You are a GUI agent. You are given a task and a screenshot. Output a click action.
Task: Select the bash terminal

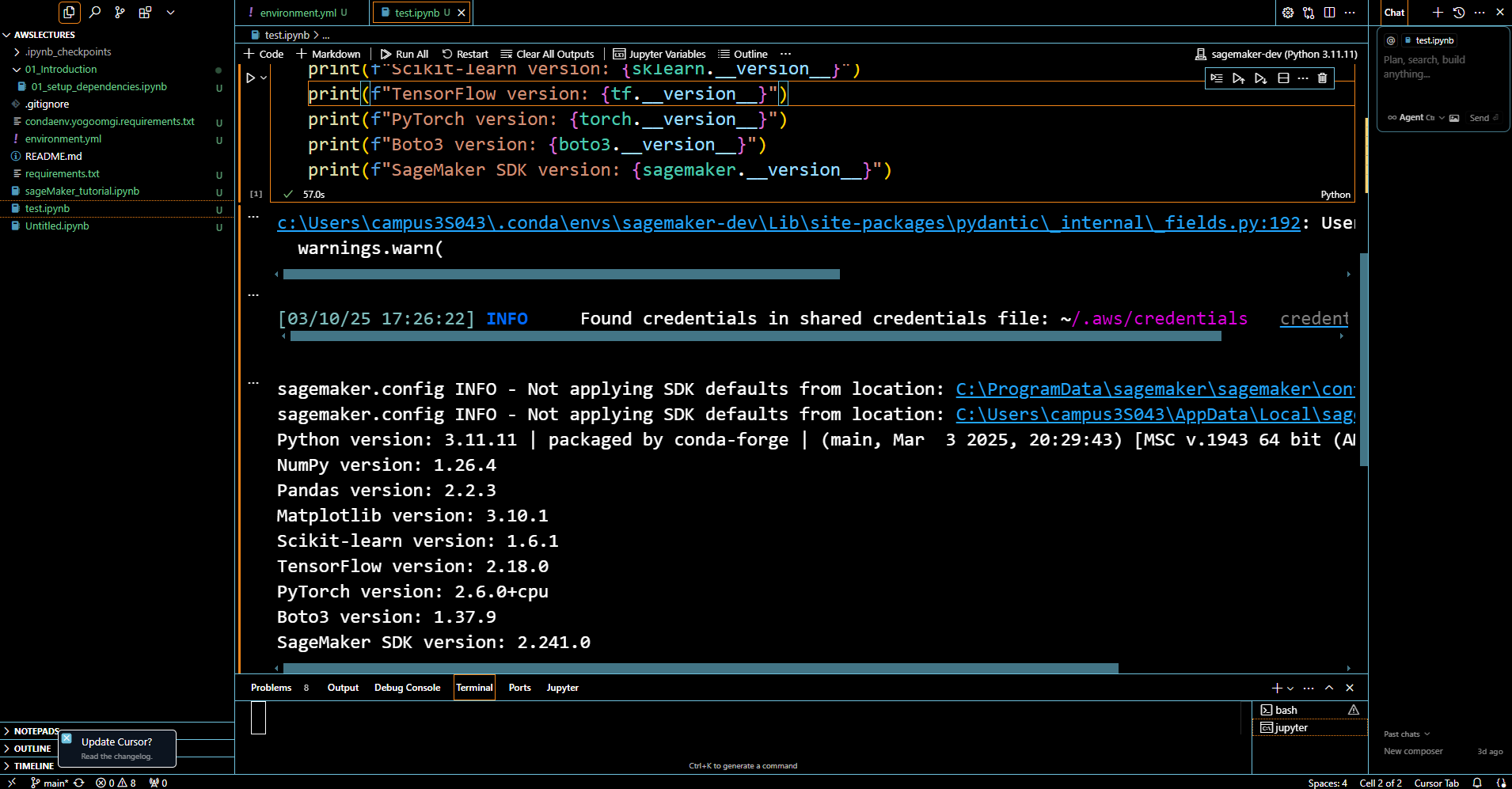point(1310,710)
